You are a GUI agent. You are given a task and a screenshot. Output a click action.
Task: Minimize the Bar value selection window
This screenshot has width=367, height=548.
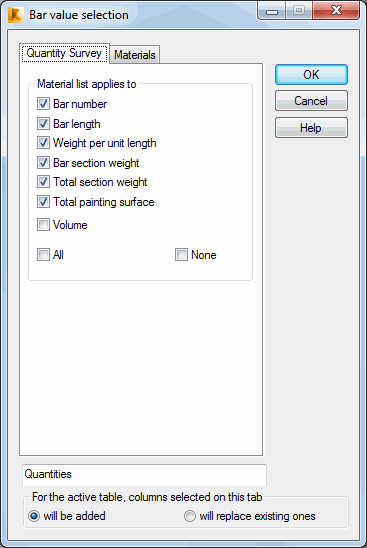(x=272, y=10)
